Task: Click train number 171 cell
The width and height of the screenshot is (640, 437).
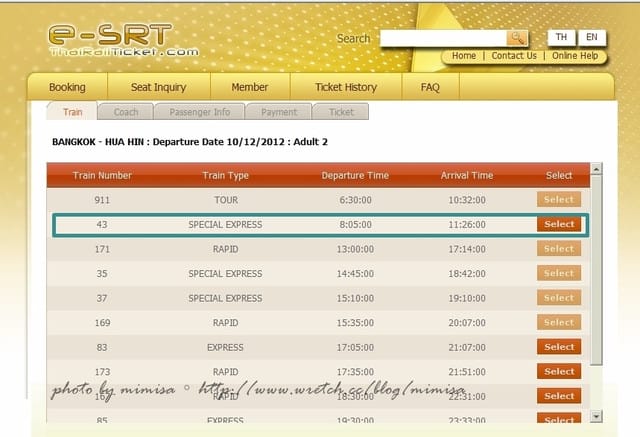Action: (102, 249)
